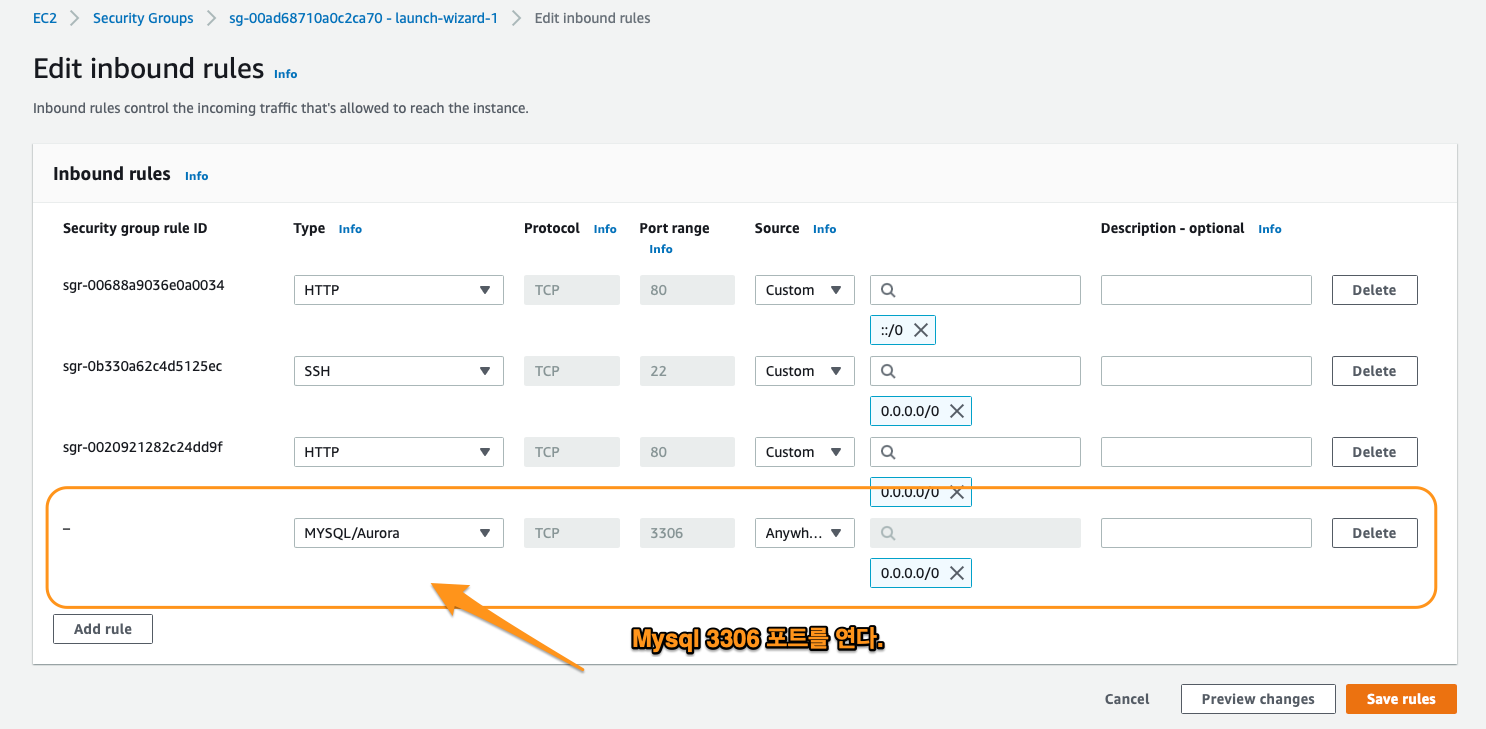Click the description field of the MySQL rule
This screenshot has height=729, width=1486.
tap(1205, 532)
